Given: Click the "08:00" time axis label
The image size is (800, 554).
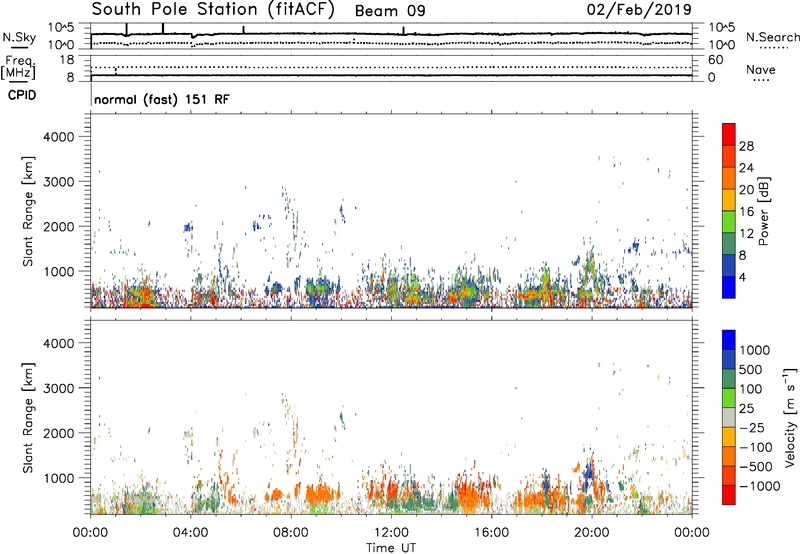Looking at the screenshot, I should [x=291, y=533].
